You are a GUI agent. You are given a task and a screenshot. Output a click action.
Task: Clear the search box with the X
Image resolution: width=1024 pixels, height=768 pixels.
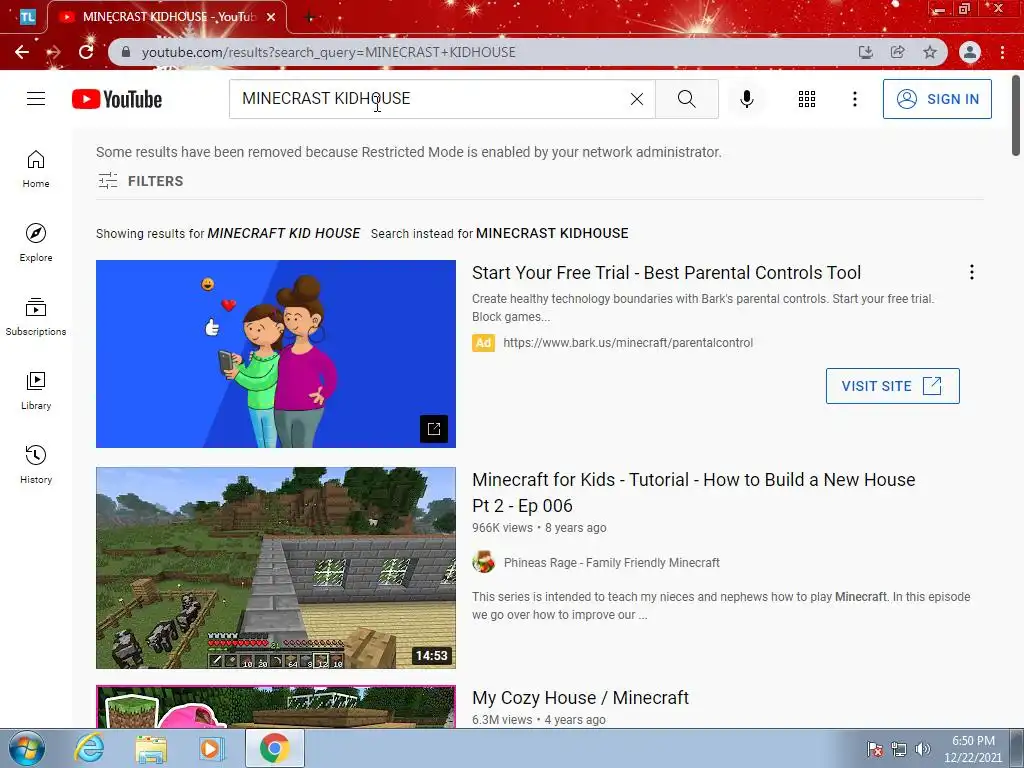[637, 99]
